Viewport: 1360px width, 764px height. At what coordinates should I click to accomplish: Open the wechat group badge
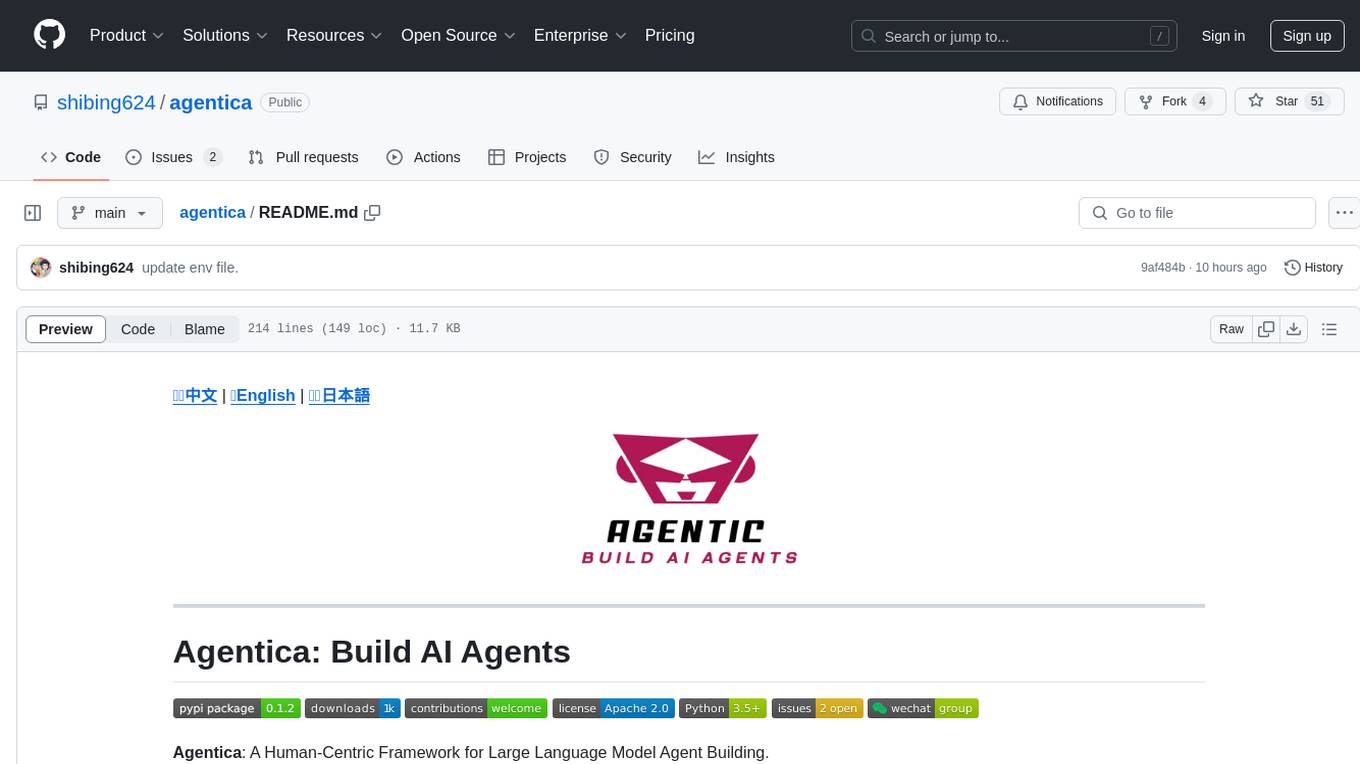point(923,708)
